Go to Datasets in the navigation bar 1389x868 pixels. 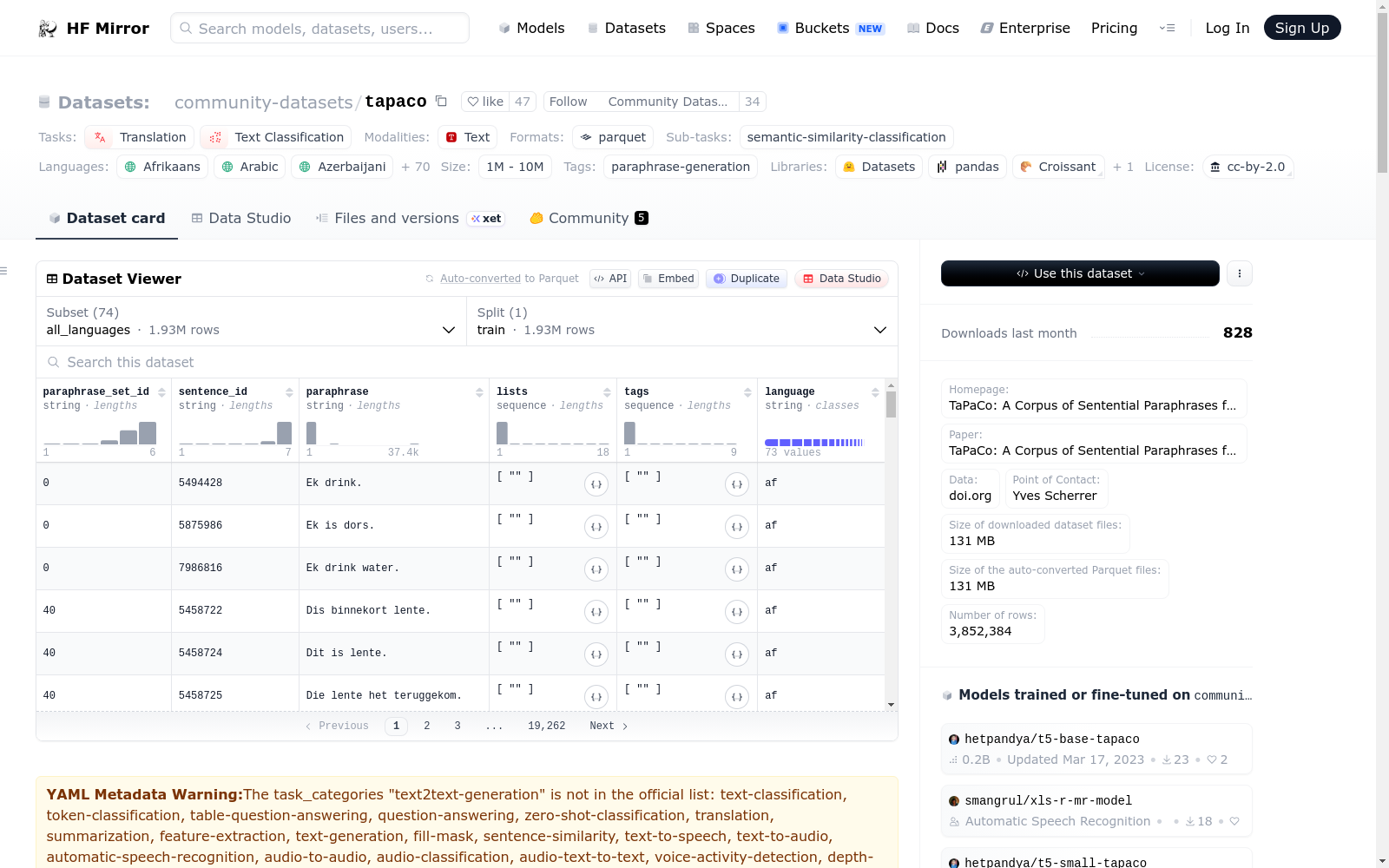[627, 29]
